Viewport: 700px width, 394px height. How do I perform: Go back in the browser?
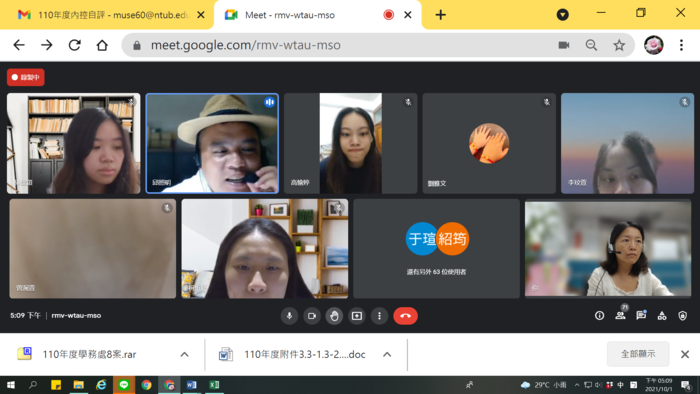pos(19,45)
